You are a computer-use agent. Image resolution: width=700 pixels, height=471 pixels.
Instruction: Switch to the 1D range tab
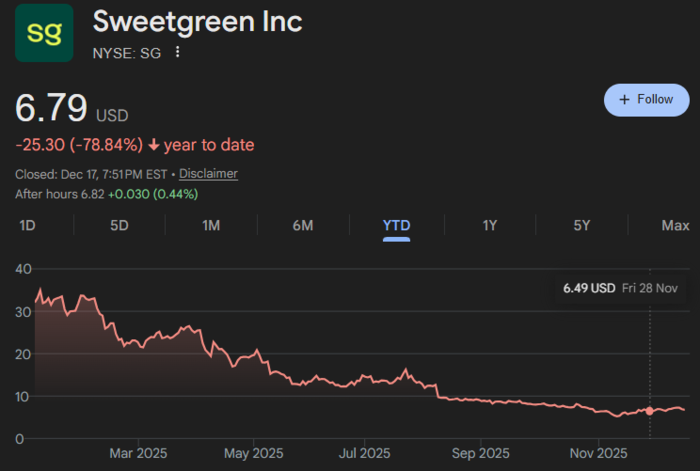pyautogui.click(x=28, y=225)
